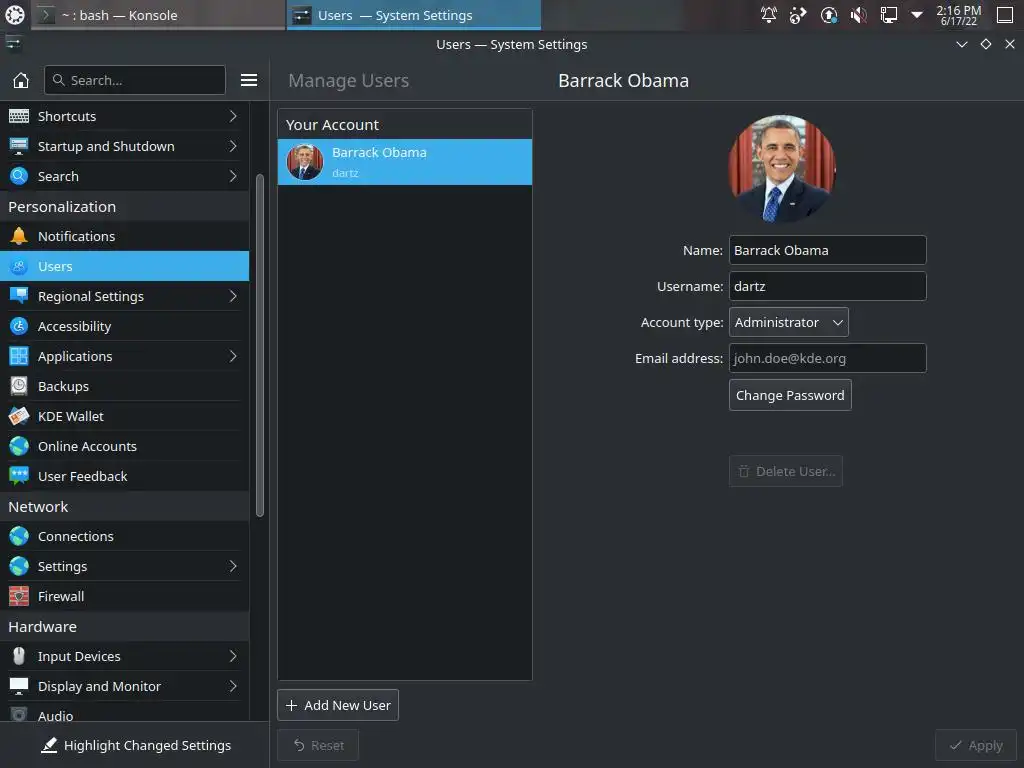
Task: Select Barrack Obama in user list
Action: 405,162
